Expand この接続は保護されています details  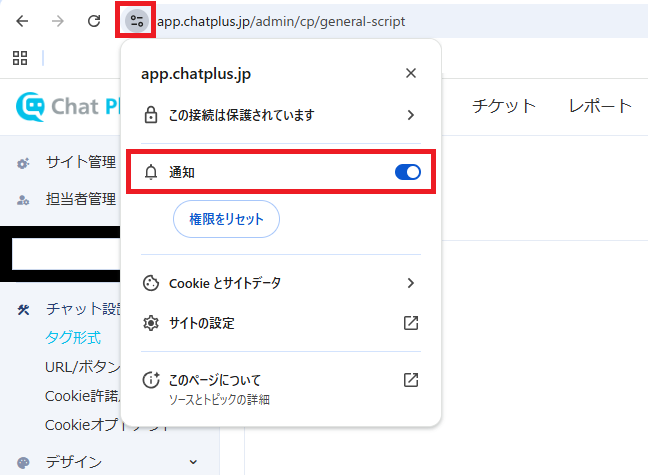(x=410, y=115)
